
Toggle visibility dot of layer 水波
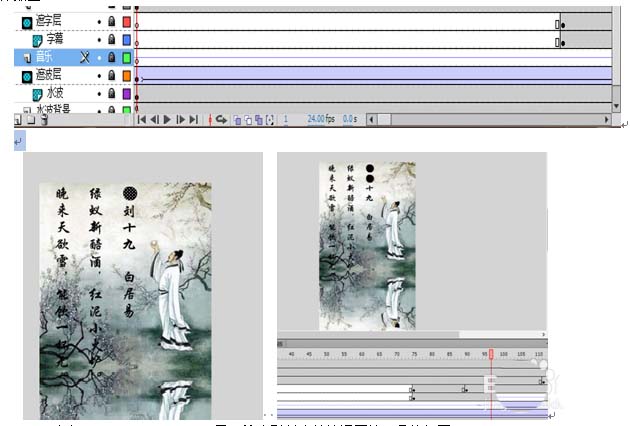pyautogui.click(x=99, y=94)
